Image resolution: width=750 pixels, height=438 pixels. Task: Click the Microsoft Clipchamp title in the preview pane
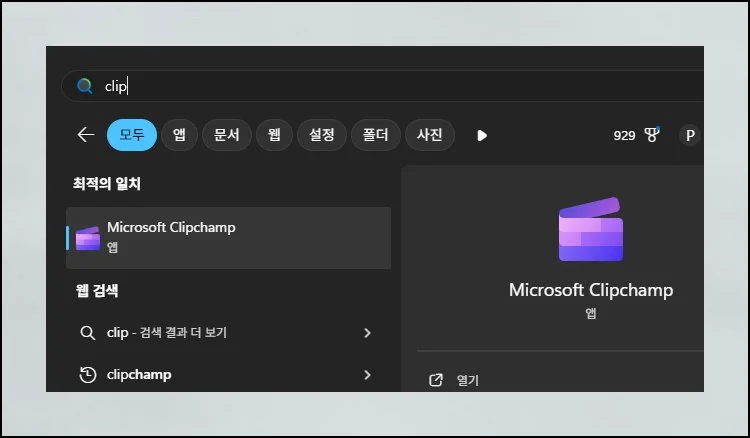[591, 290]
